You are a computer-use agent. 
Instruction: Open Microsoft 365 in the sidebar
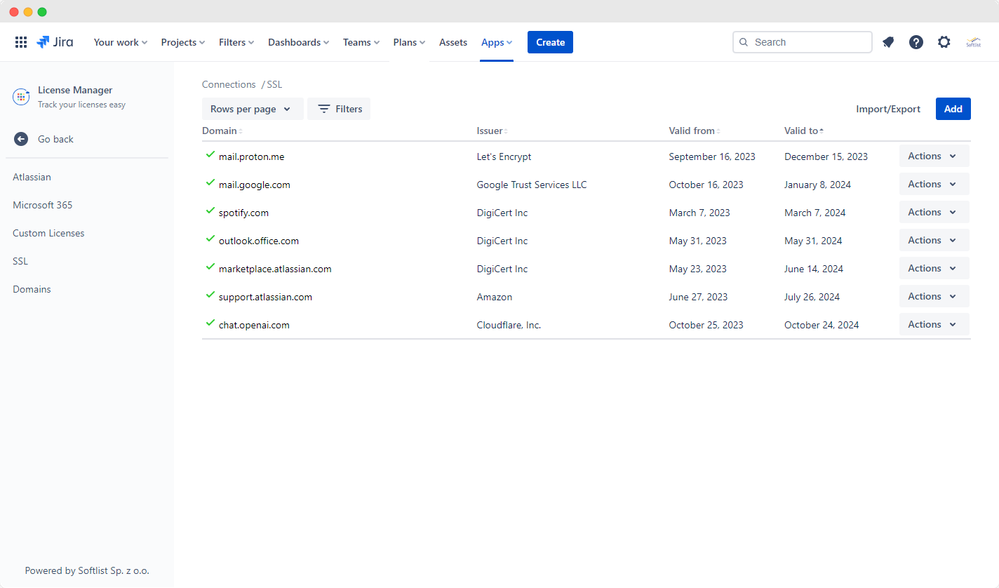click(43, 205)
